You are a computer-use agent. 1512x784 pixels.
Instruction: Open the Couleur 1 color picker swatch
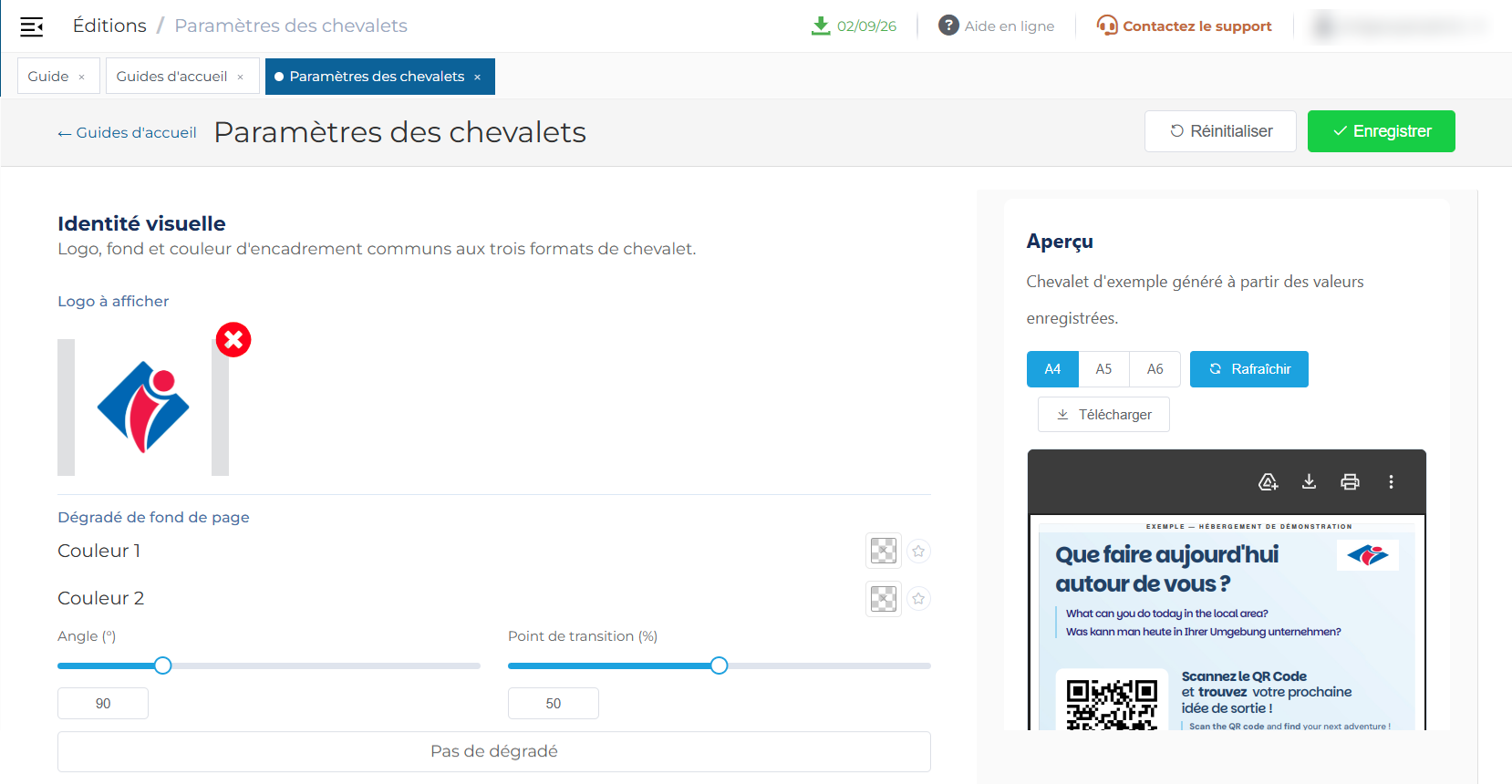tap(884, 551)
